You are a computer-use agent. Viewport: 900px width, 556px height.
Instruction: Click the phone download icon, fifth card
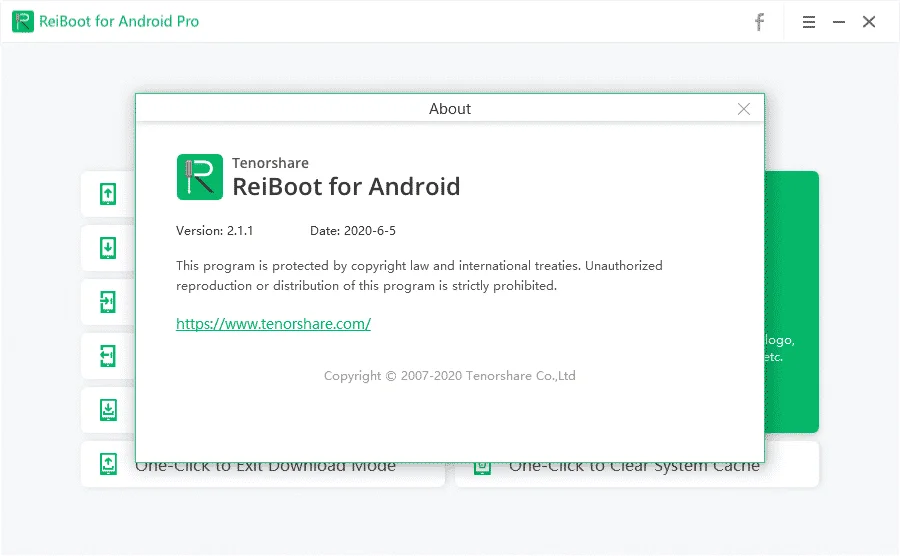[x=108, y=410]
